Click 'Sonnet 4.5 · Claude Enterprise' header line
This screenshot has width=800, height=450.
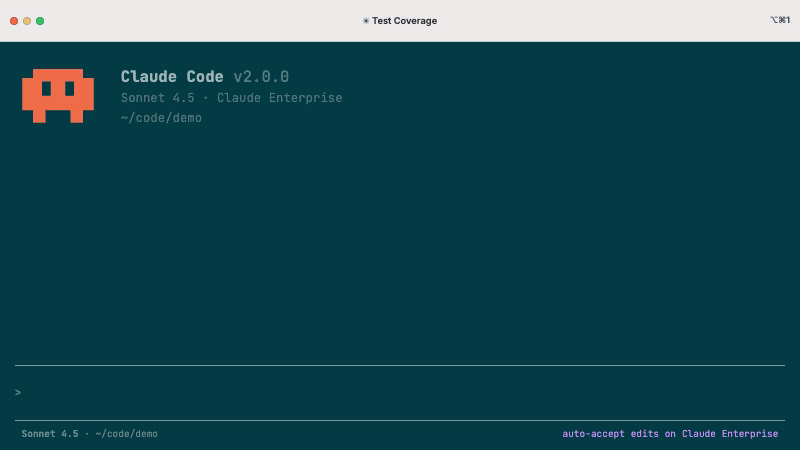(x=232, y=97)
